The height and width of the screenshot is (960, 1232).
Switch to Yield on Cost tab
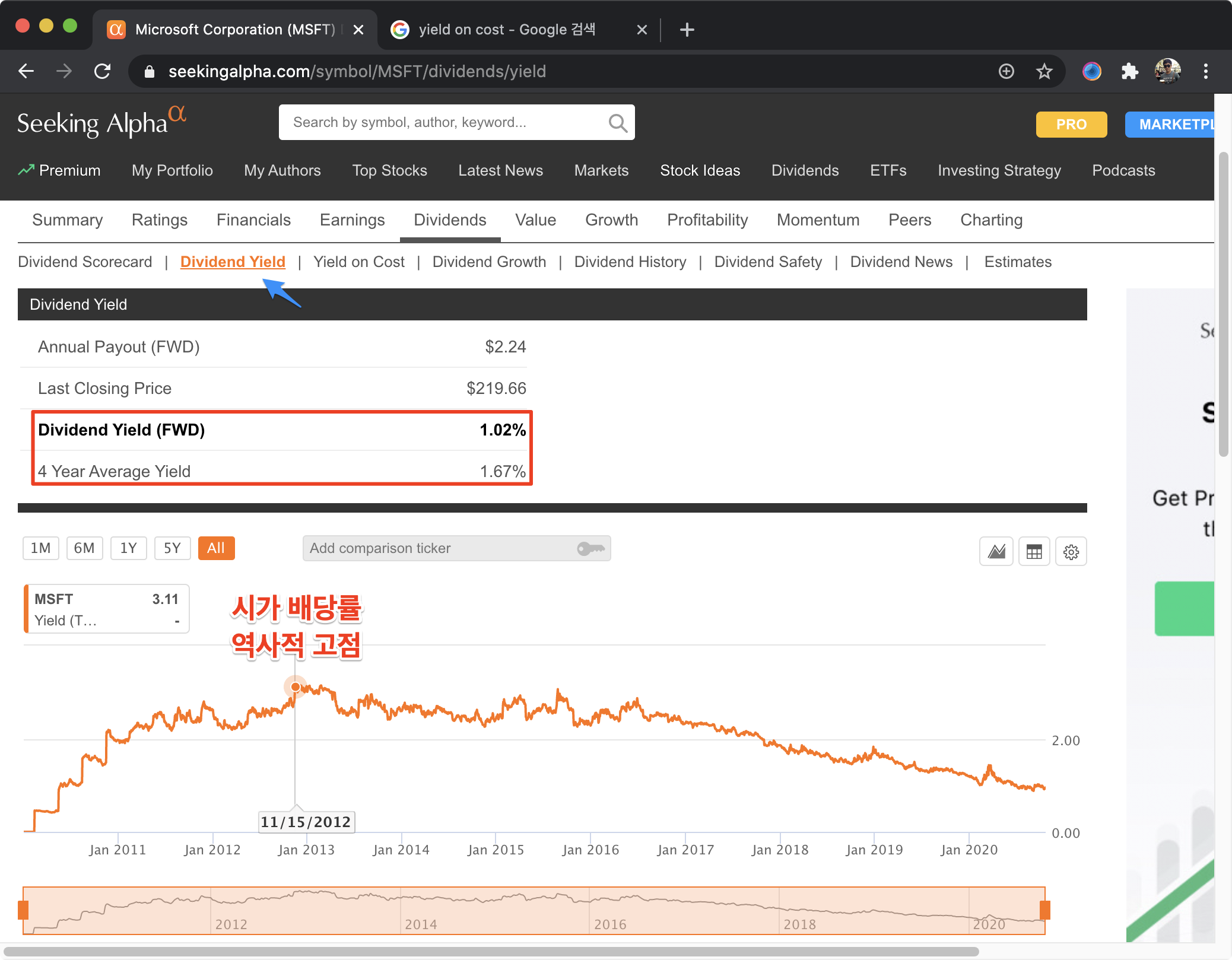[x=358, y=262]
